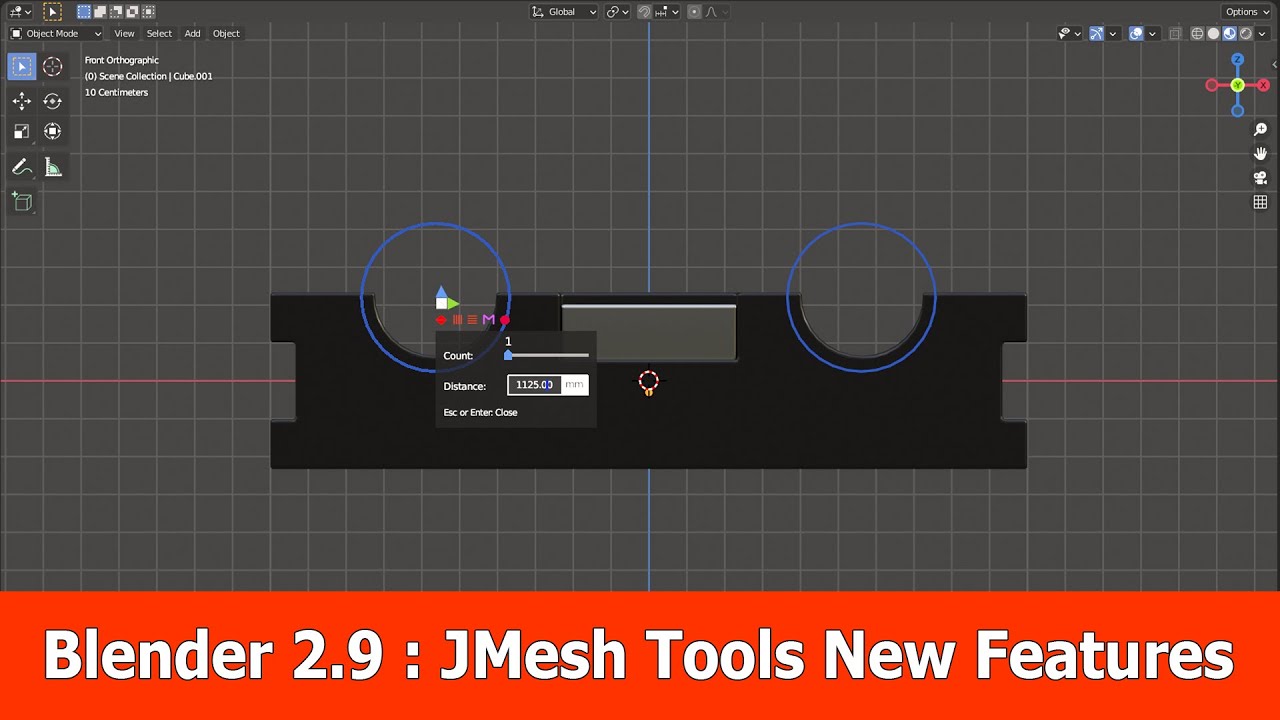Open the Object Mode dropdown
Image resolution: width=1280 pixels, height=720 pixels.
(x=54, y=33)
